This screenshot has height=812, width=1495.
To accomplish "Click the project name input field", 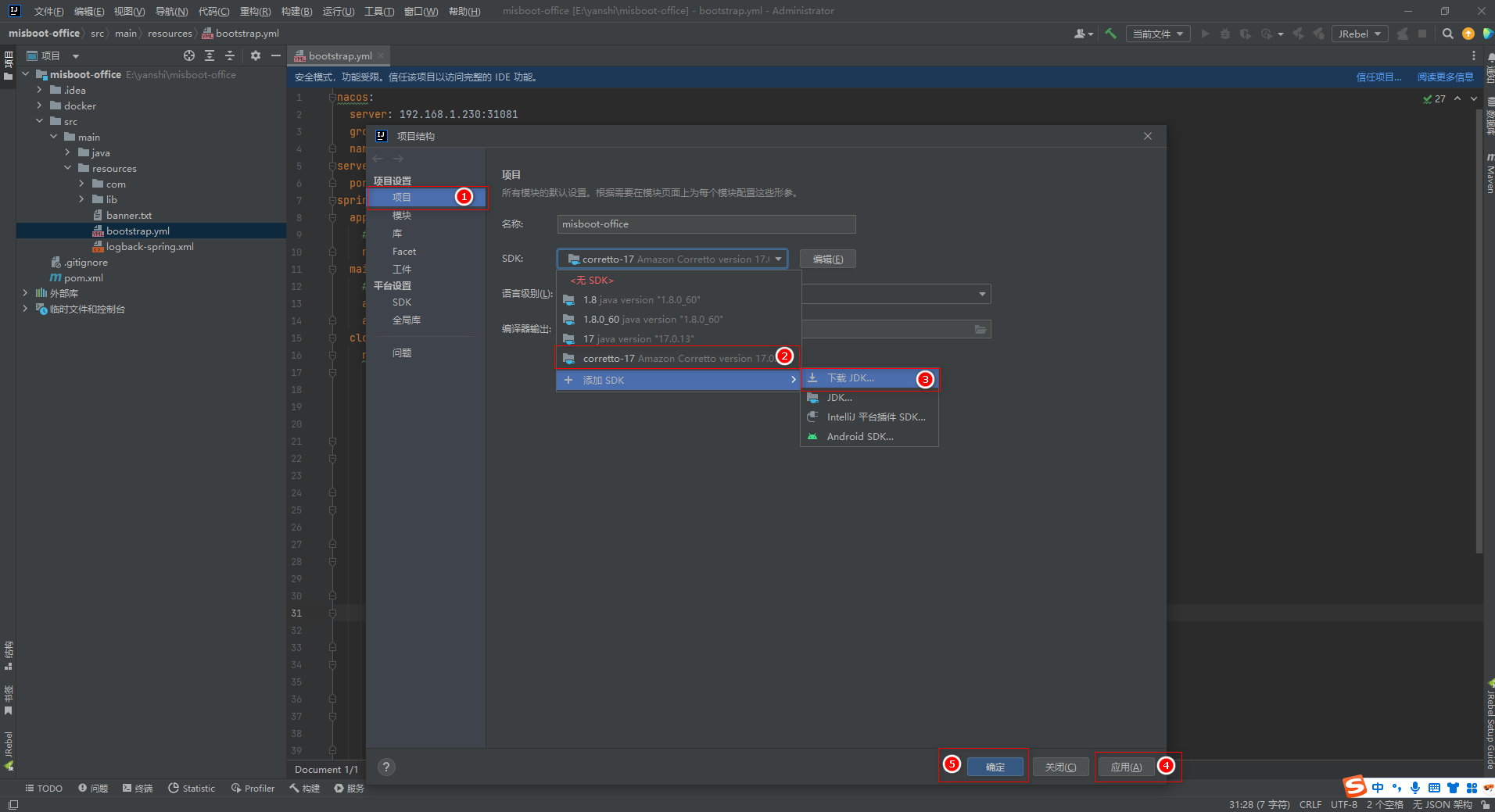I will point(706,224).
